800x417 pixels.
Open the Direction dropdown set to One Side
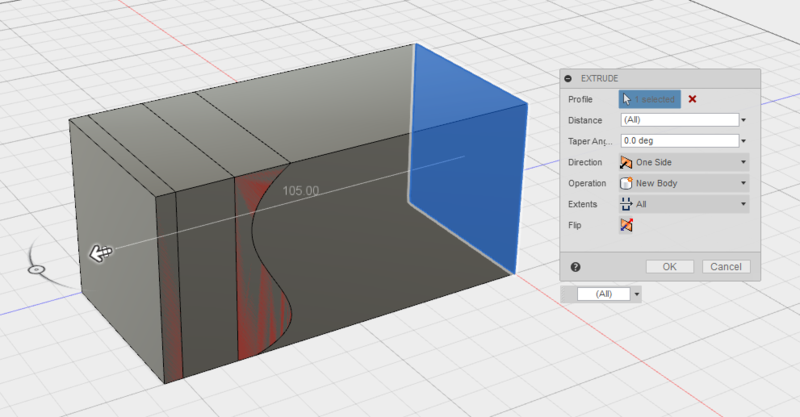click(684, 162)
